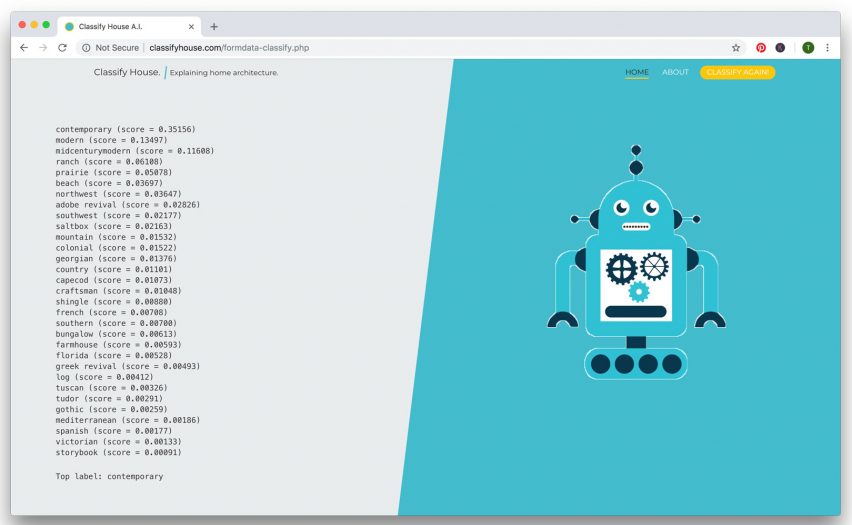This screenshot has height=525, width=852.
Task: Click the 'southern (score = 0.00700)' line
Action: (116, 323)
